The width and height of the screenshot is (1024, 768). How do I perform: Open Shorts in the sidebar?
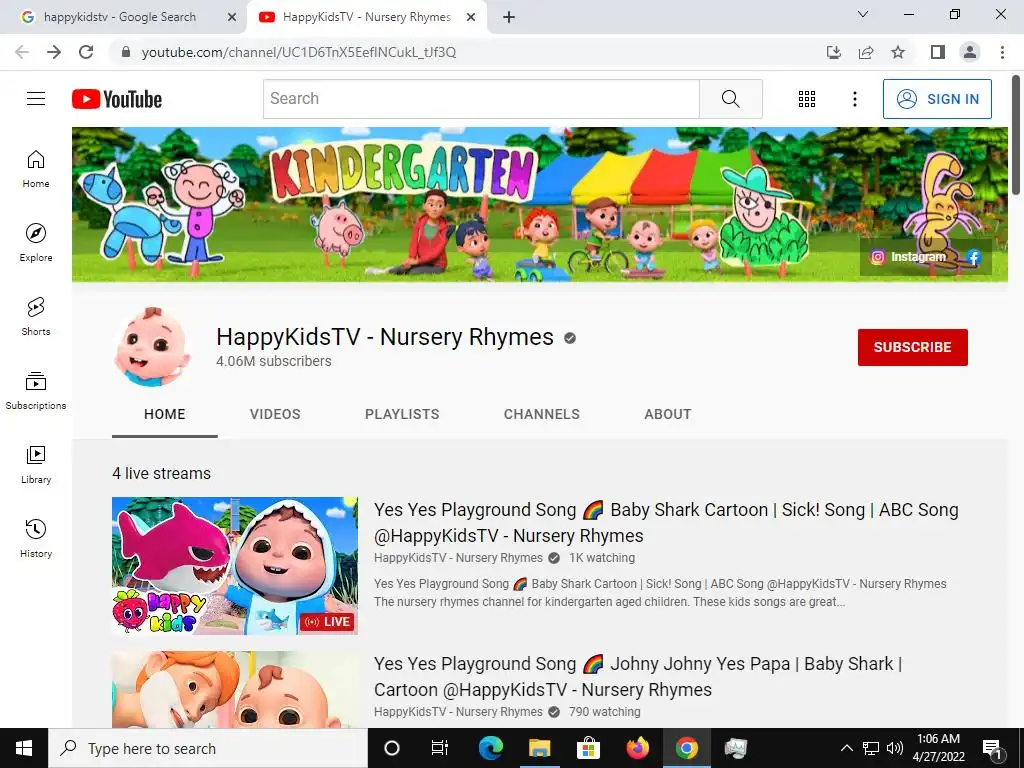[x=36, y=317]
